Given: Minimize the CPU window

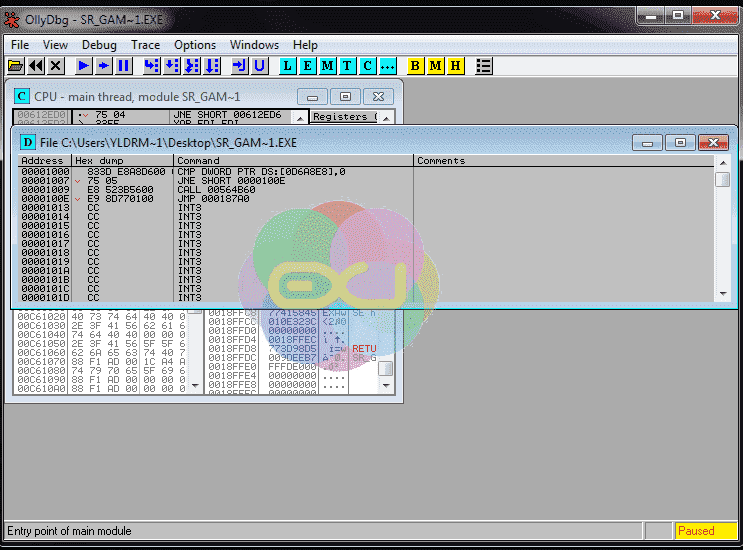Looking at the screenshot, I should tap(312, 97).
